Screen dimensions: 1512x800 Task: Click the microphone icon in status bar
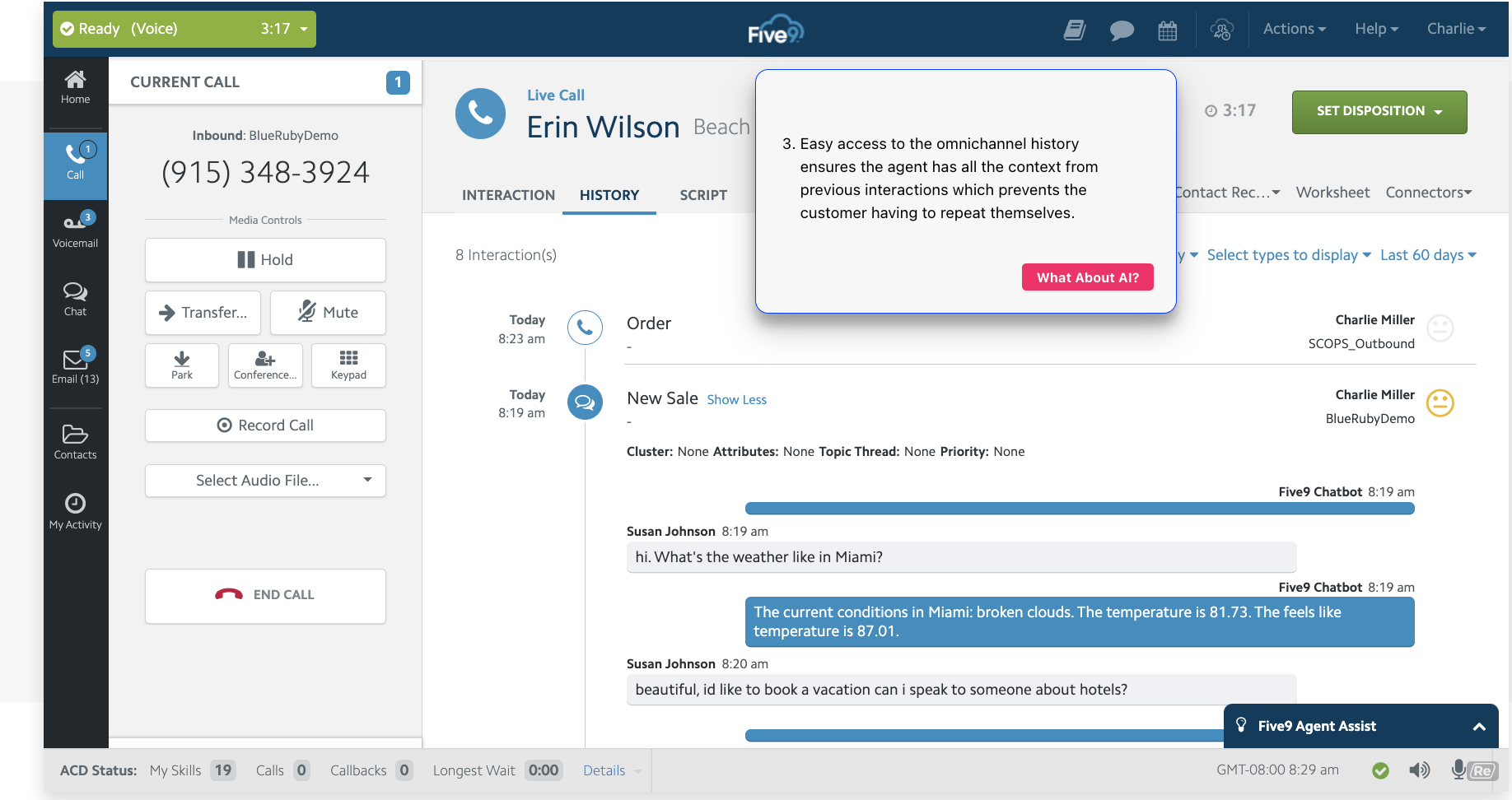tap(1458, 770)
